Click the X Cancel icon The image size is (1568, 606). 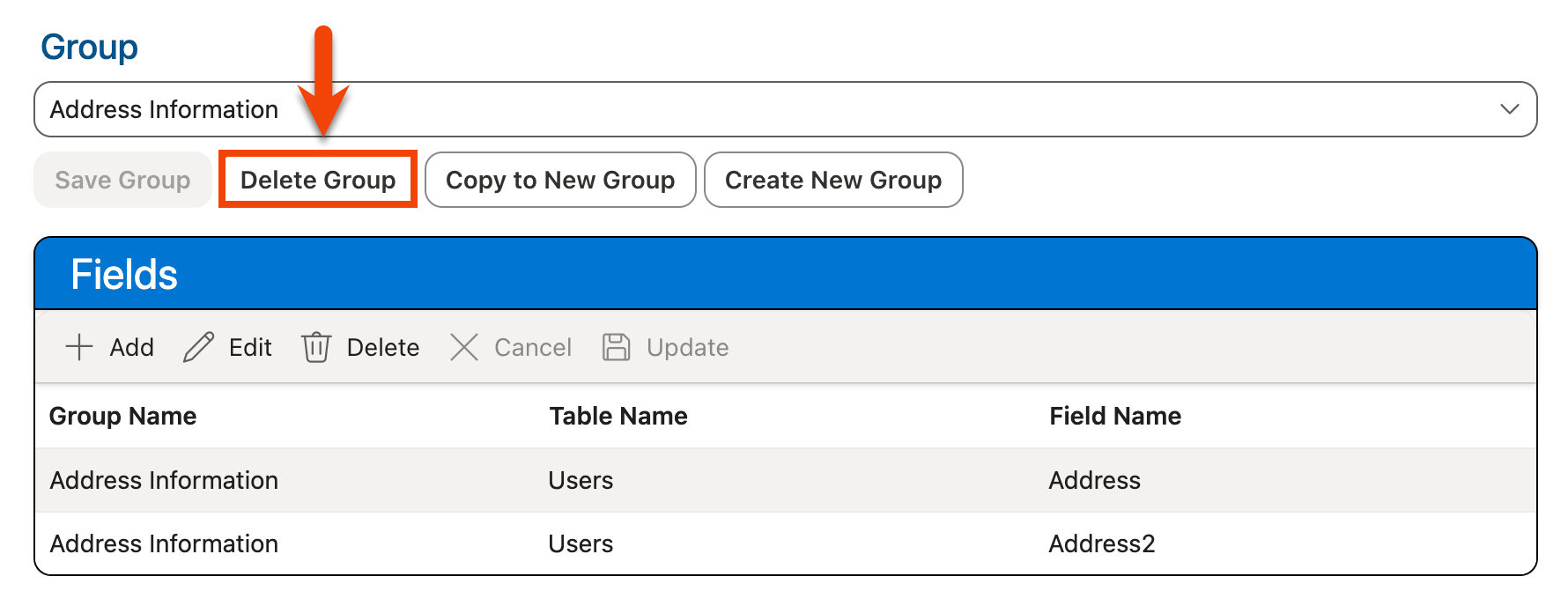464,347
